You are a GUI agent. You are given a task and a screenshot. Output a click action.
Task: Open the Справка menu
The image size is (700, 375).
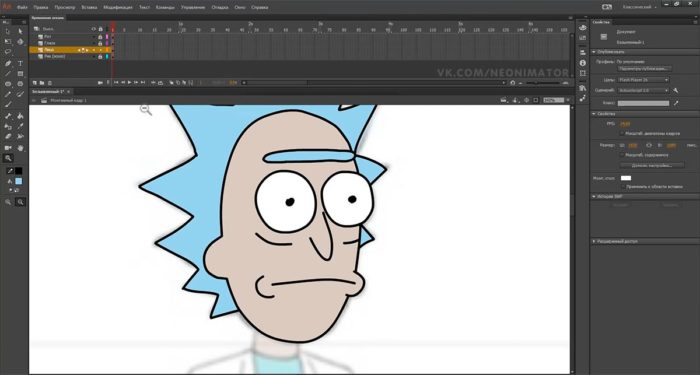point(260,8)
